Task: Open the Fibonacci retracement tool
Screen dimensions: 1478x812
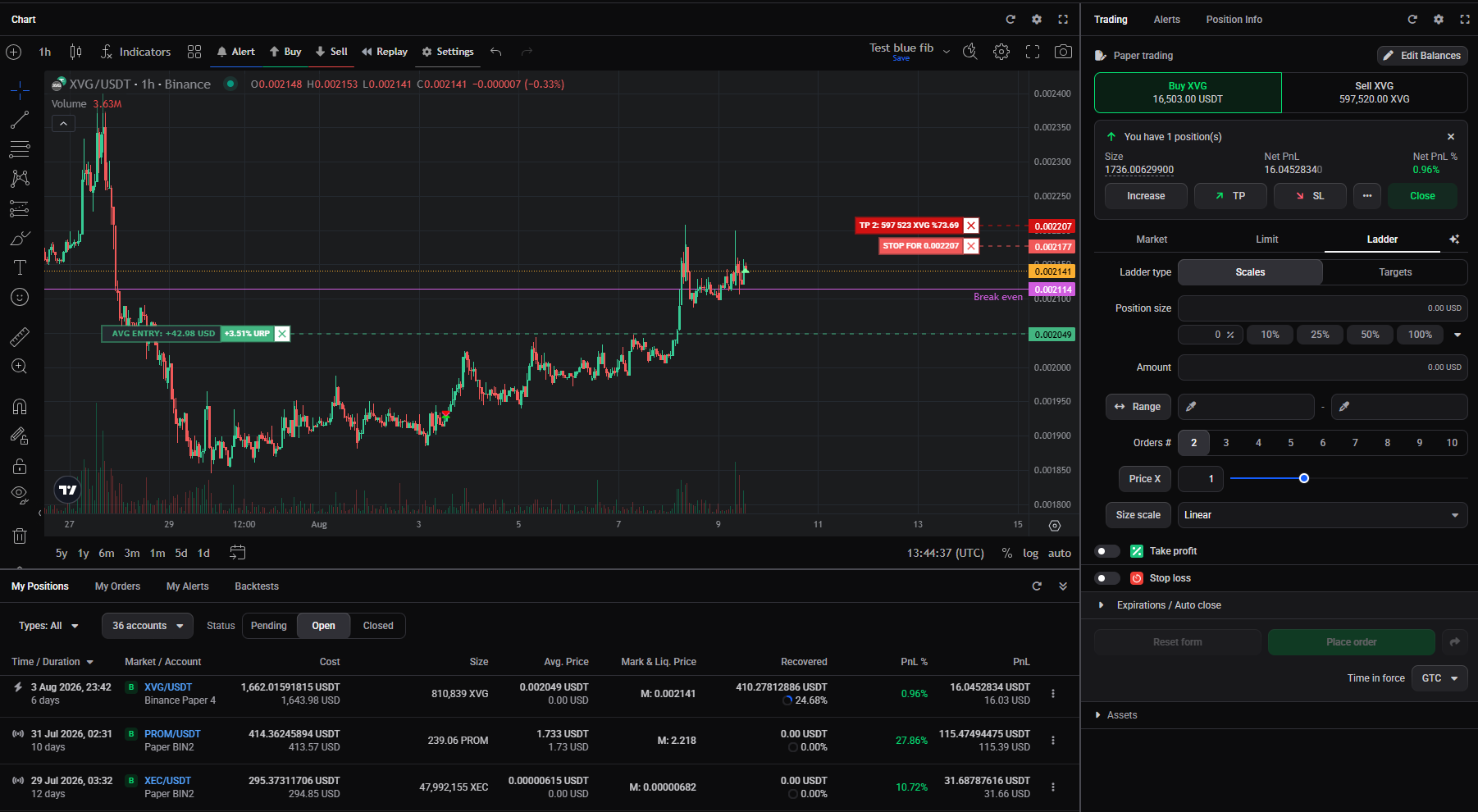Action: point(20,149)
